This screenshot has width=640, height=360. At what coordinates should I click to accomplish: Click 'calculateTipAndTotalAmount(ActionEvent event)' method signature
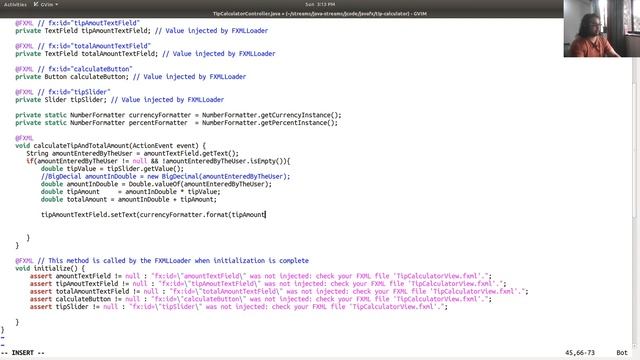(x=116, y=146)
